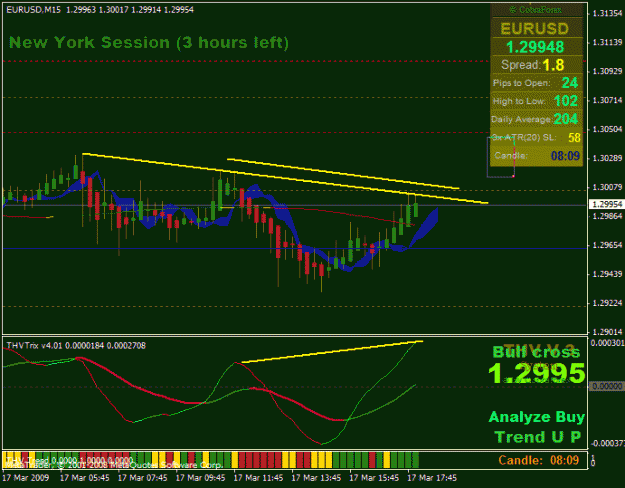
Task: Click the 1.29654 price axis label
Action: [607, 245]
